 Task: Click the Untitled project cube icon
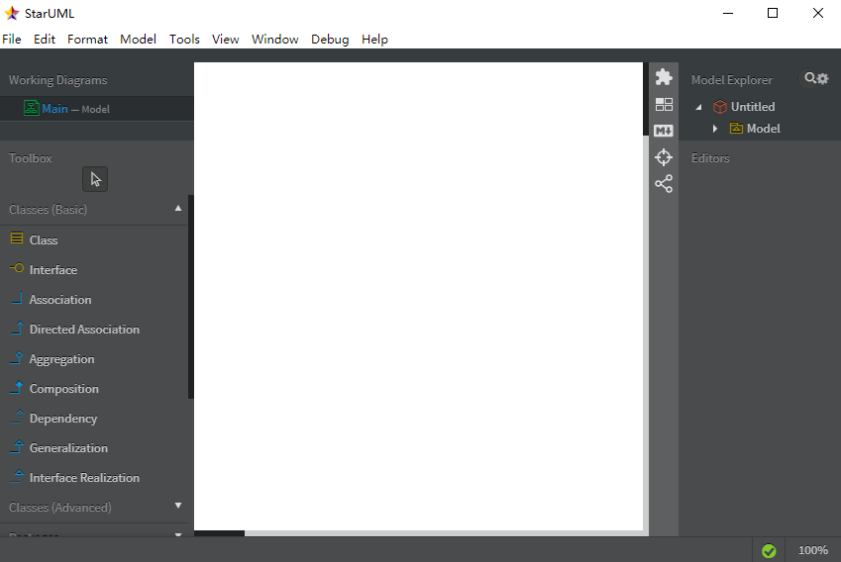(x=720, y=107)
